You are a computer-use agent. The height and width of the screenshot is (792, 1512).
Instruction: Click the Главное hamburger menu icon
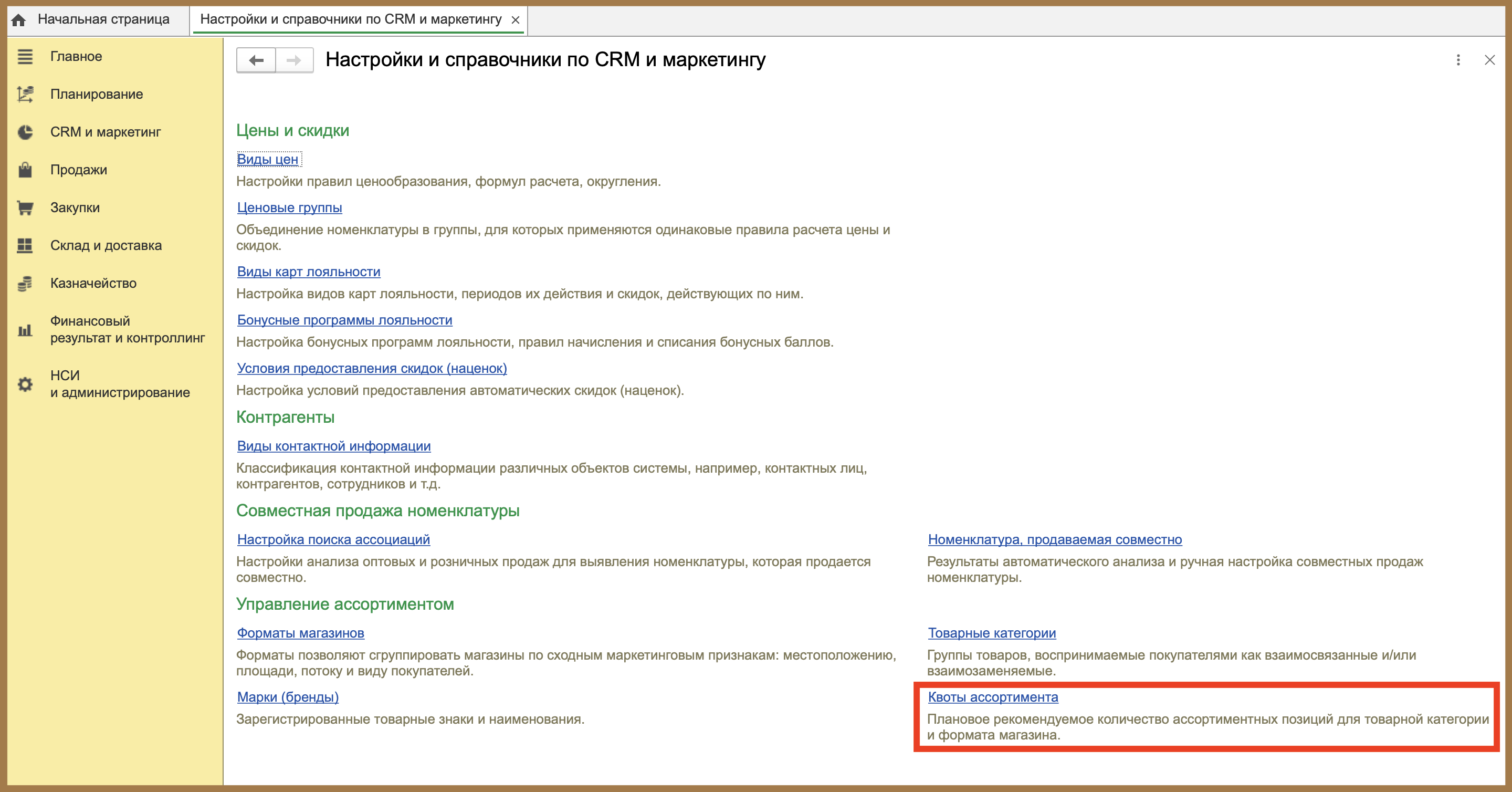tap(25, 57)
